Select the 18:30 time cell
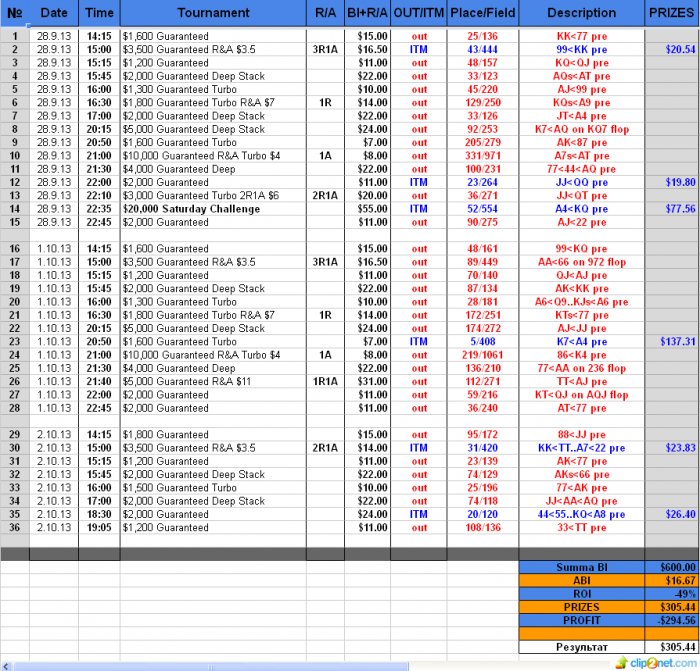The height and width of the screenshot is (671, 700). [99, 514]
